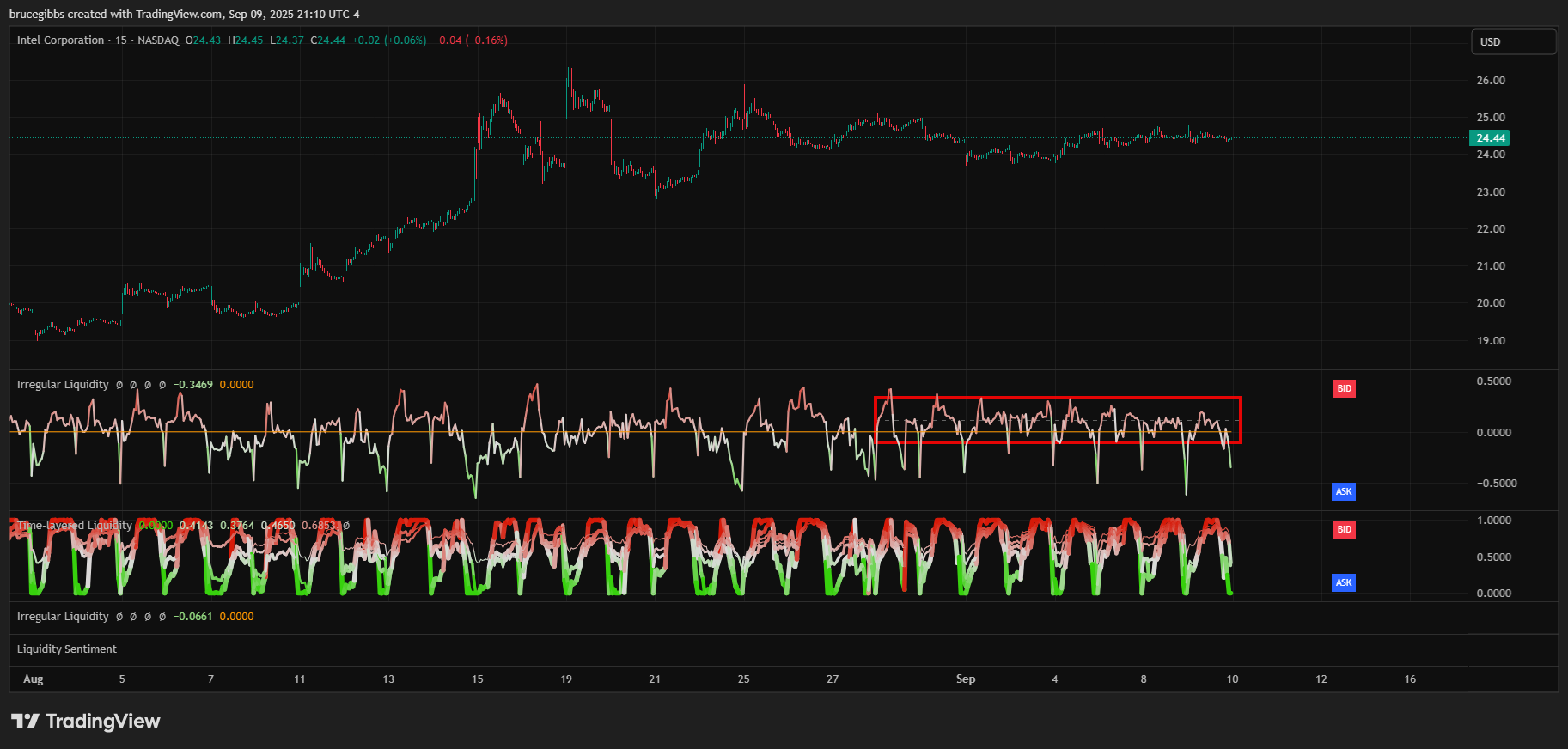This screenshot has height=749, width=1568.
Task: Click the 0.4650 Time-layered Liquidity value
Action: click(278, 525)
